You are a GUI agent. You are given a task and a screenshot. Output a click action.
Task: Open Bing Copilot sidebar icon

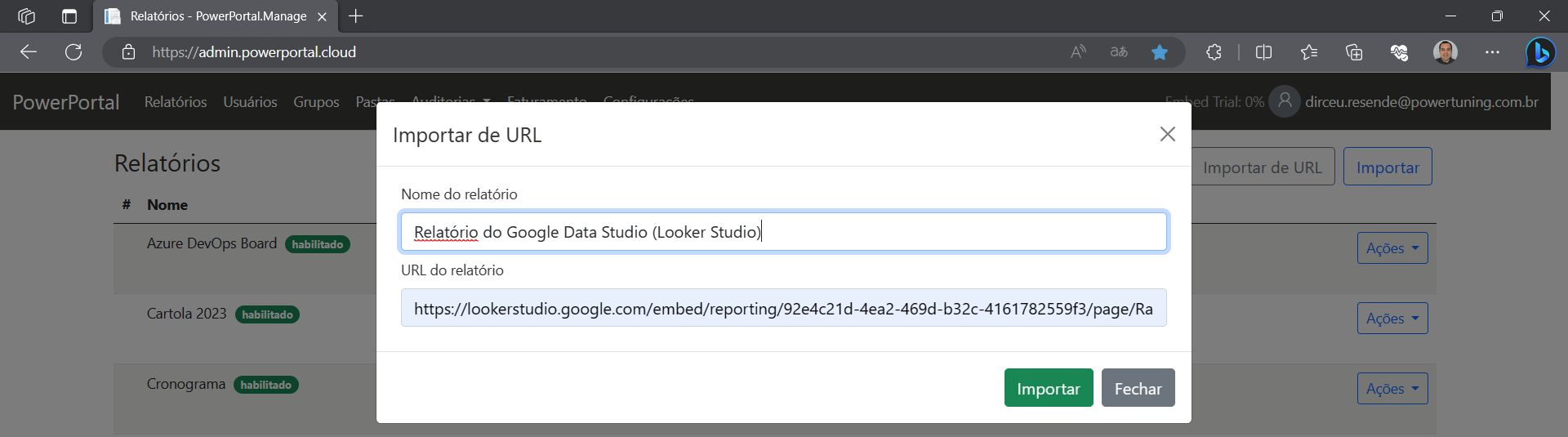click(1540, 52)
